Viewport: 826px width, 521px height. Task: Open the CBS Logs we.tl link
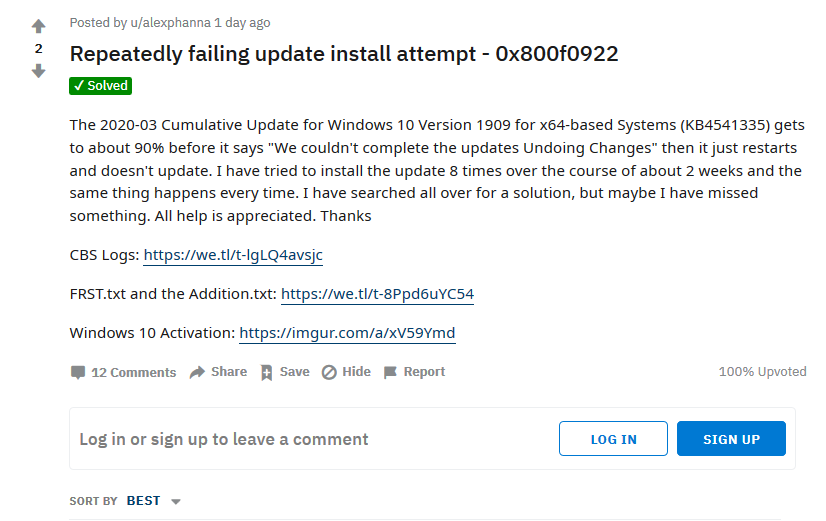233,255
